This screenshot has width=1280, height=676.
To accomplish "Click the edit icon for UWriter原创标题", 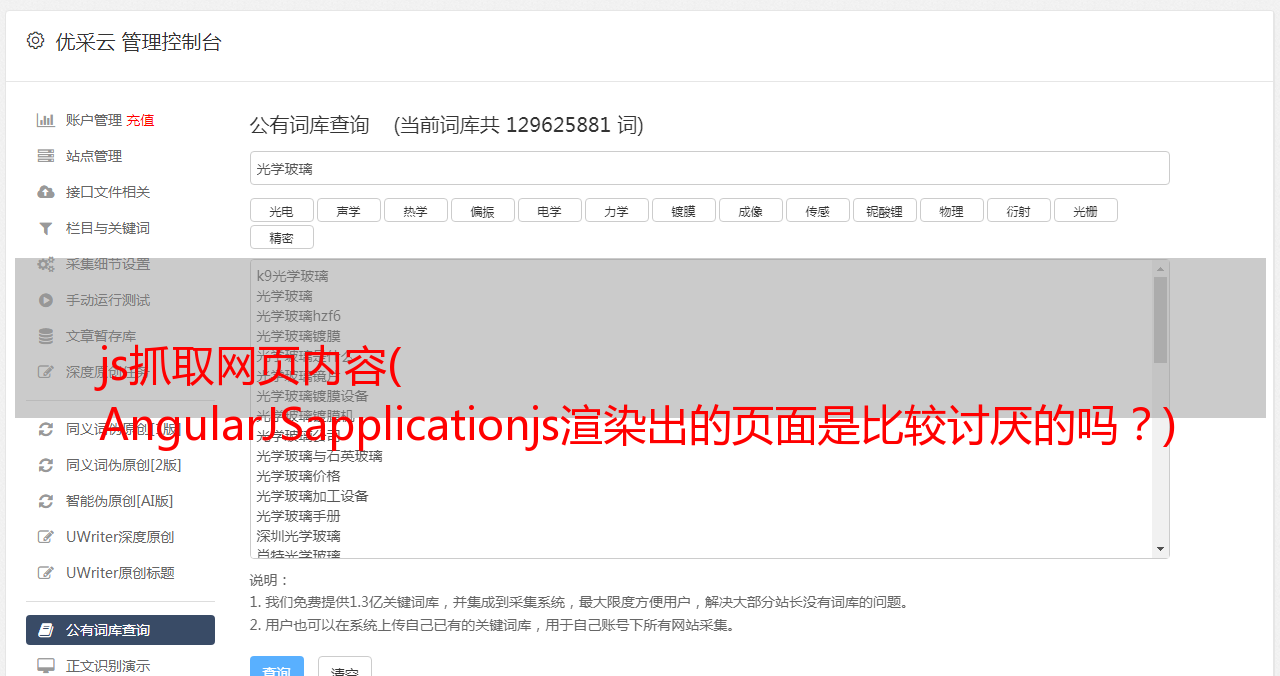I will click(46, 573).
